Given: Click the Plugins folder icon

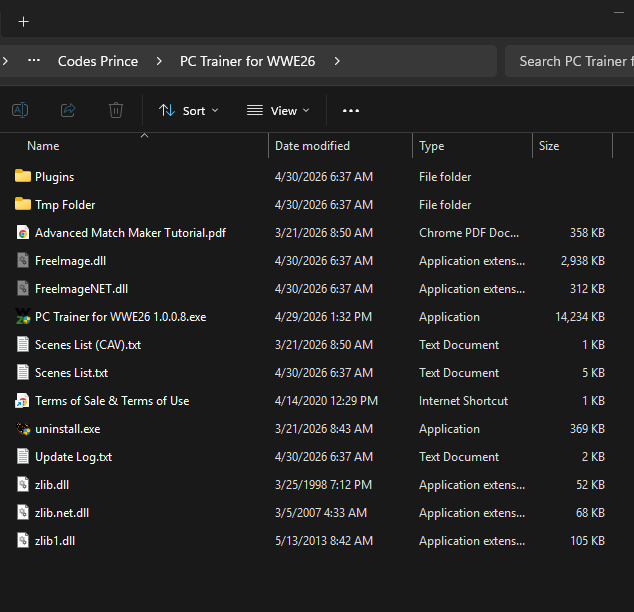Looking at the screenshot, I should (23, 176).
